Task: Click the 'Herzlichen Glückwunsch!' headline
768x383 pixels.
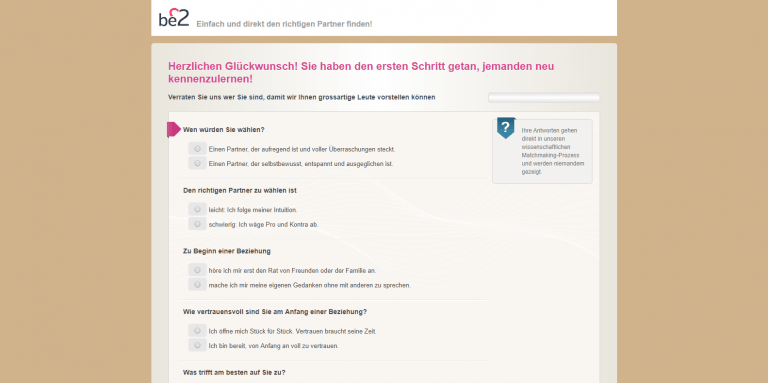Action: [361, 72]
